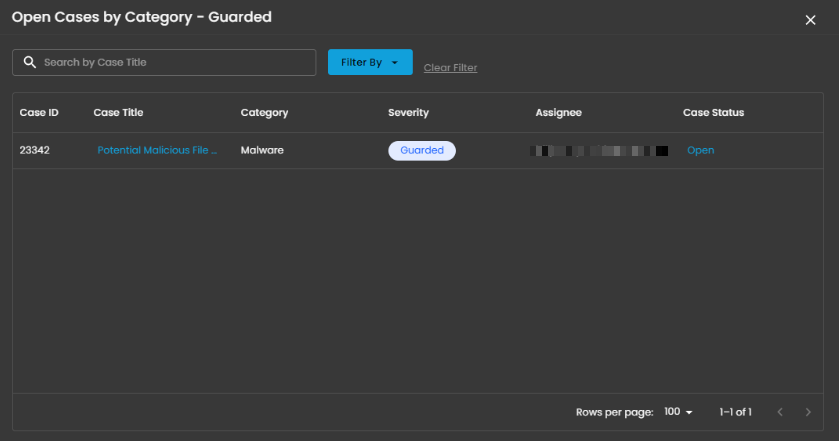
Task: Click the Open case status link
Action: [700, 151]
